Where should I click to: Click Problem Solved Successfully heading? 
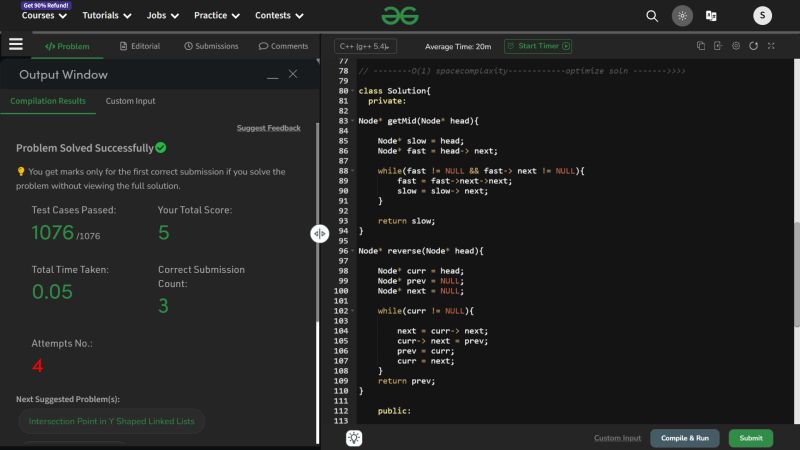click(85, 148)
